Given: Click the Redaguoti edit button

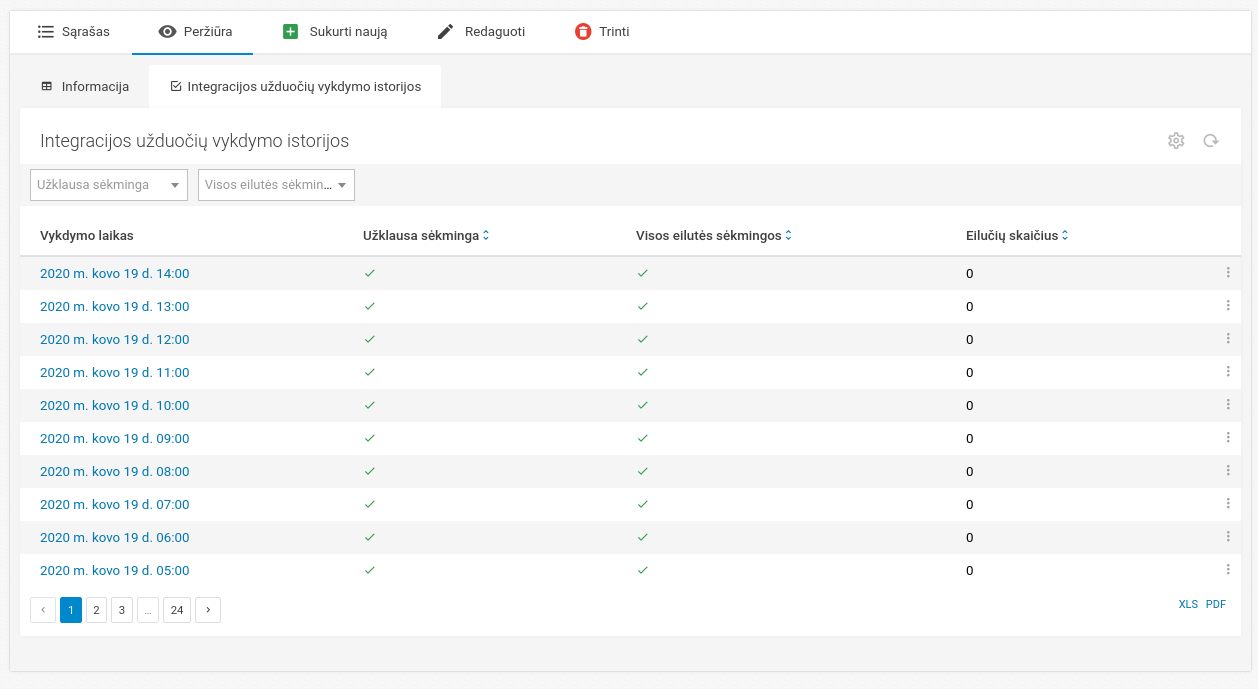Looking at the screenshot, I should coord(481,32).
